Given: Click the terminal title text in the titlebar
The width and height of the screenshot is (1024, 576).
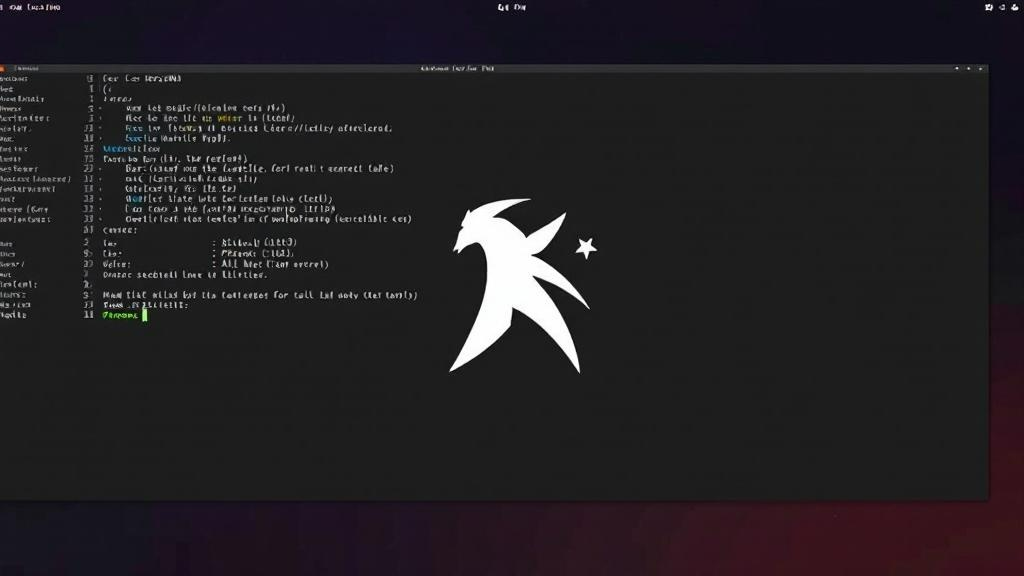Looking at the screenshot, I should [x=460, y=69].
